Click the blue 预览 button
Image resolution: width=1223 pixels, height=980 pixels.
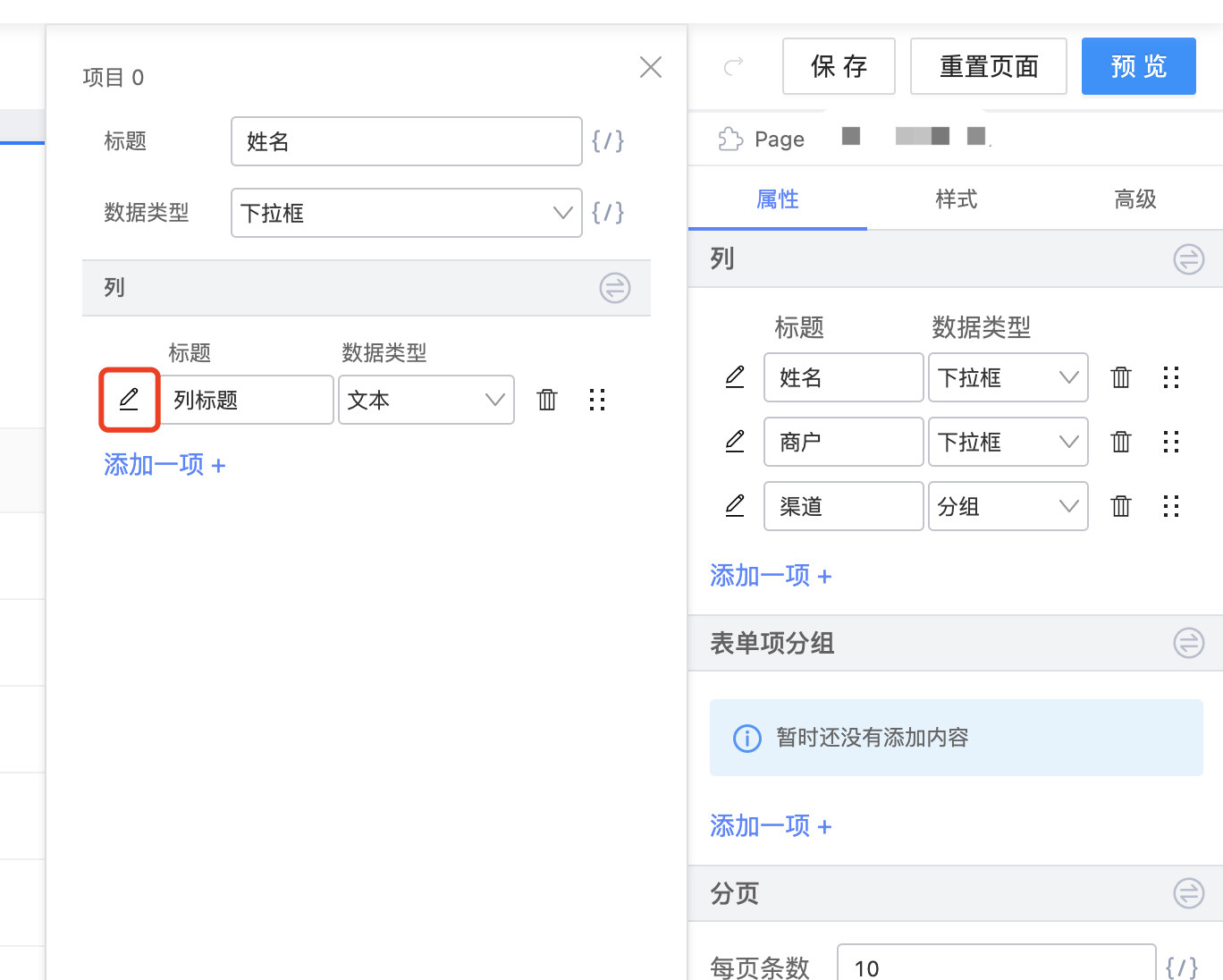coord(1139,66)
